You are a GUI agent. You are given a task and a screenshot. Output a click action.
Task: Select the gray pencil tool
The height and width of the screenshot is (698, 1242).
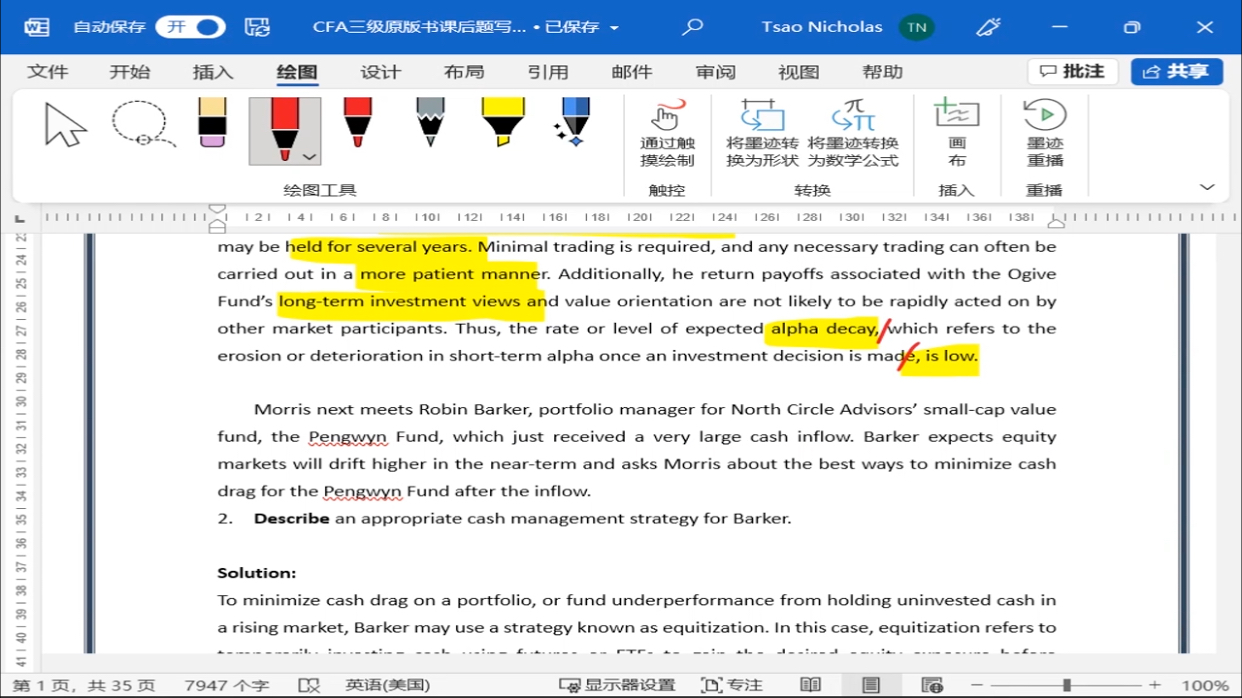430,124
